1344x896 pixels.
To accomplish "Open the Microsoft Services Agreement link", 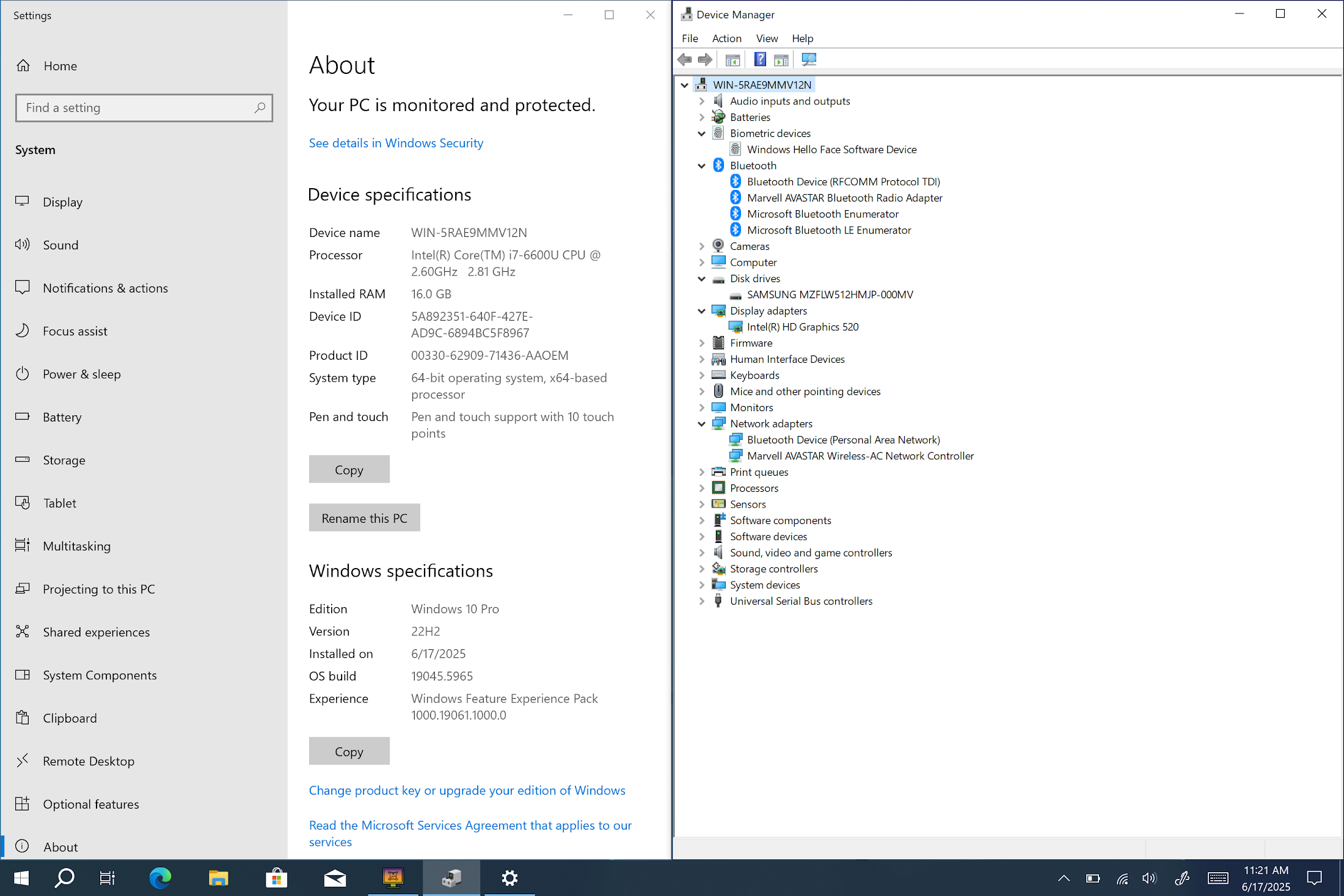I will pyautogui.click(x=470, y=834).
